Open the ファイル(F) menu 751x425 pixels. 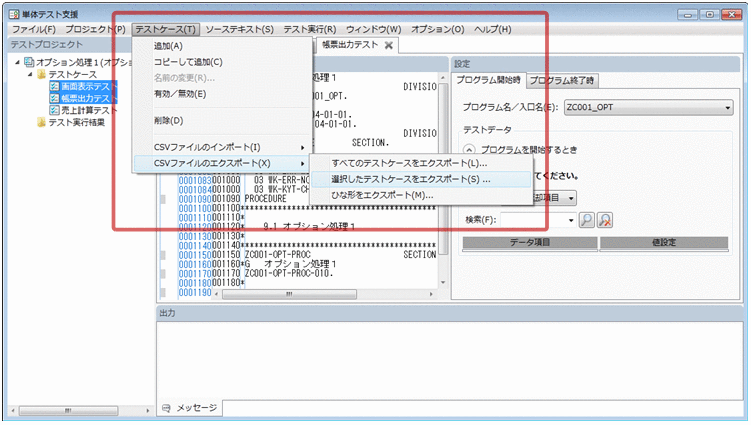click(34, 29)
